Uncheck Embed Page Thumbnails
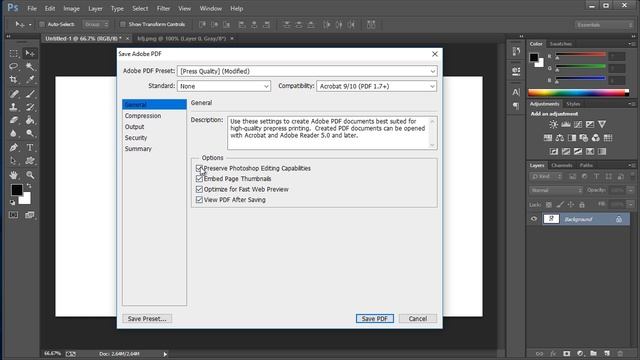Viewport: 640px width, 360px height. click(x=199, y=179)
